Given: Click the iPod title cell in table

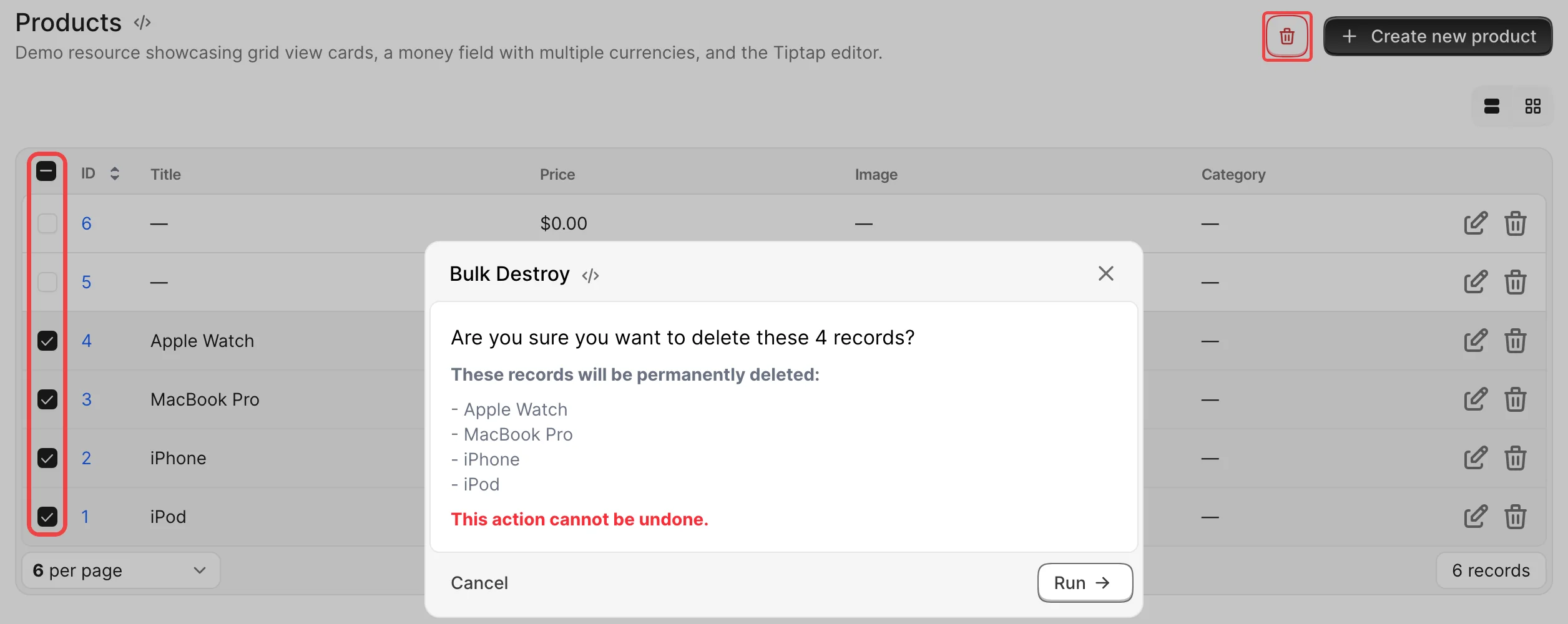Looking at the screenshot, I should tap(168, 517).
